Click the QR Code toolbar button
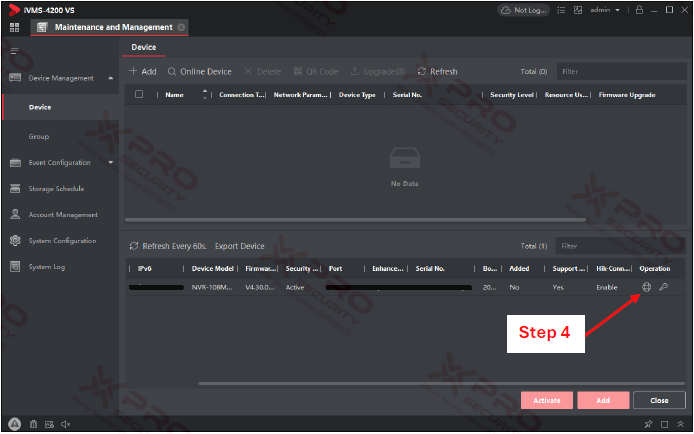The width and height of the screenshot is (694, 434). (316, 71)
